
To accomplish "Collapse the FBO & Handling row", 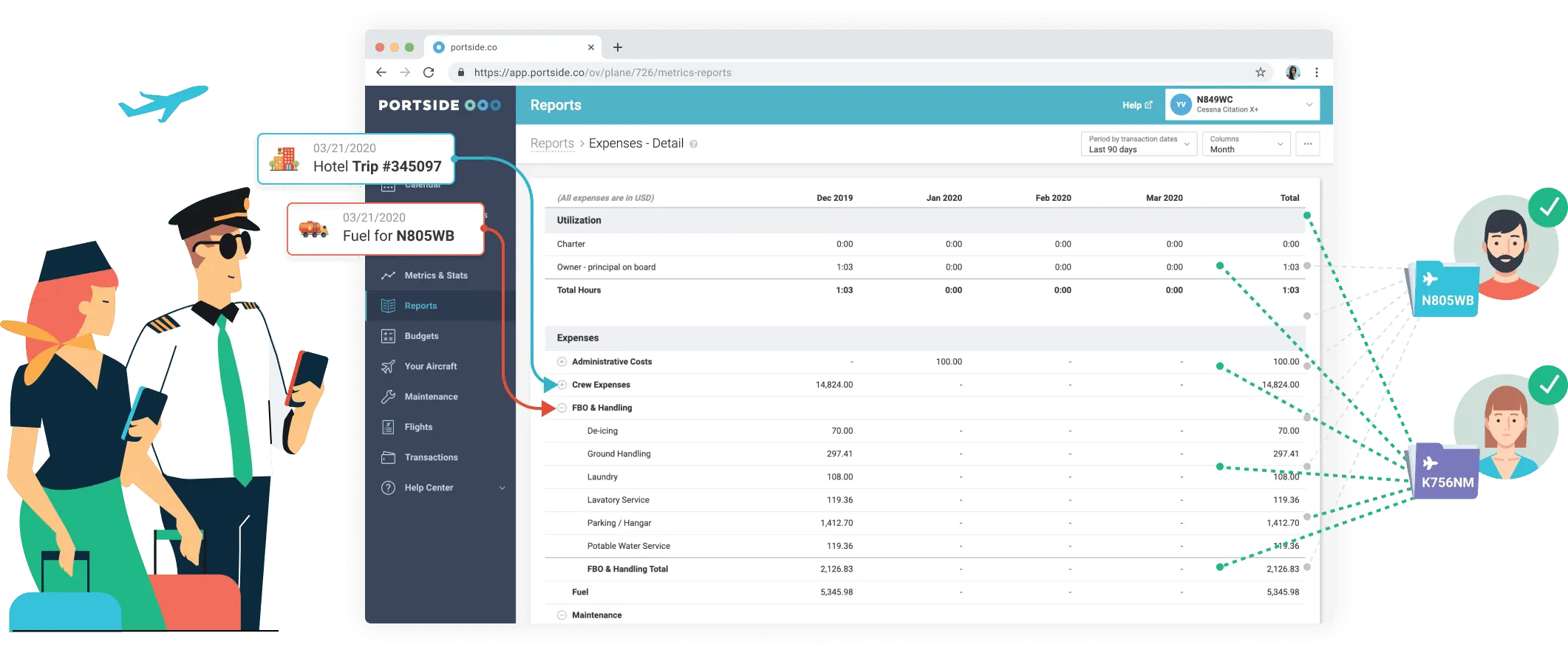I will [x=562, y=408].
